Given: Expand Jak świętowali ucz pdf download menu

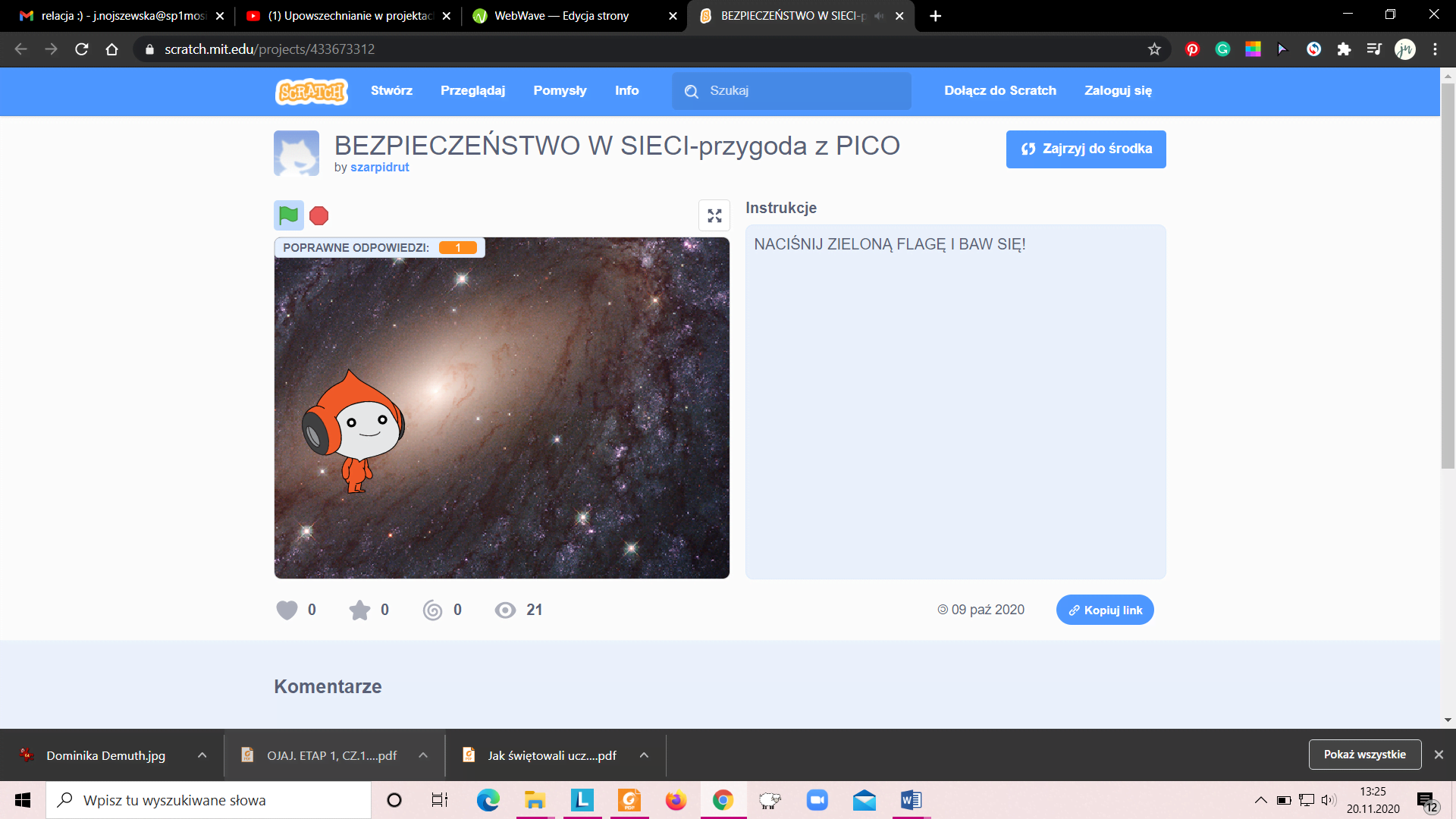Looking at the screenshot, I should [x=644, y=755].
